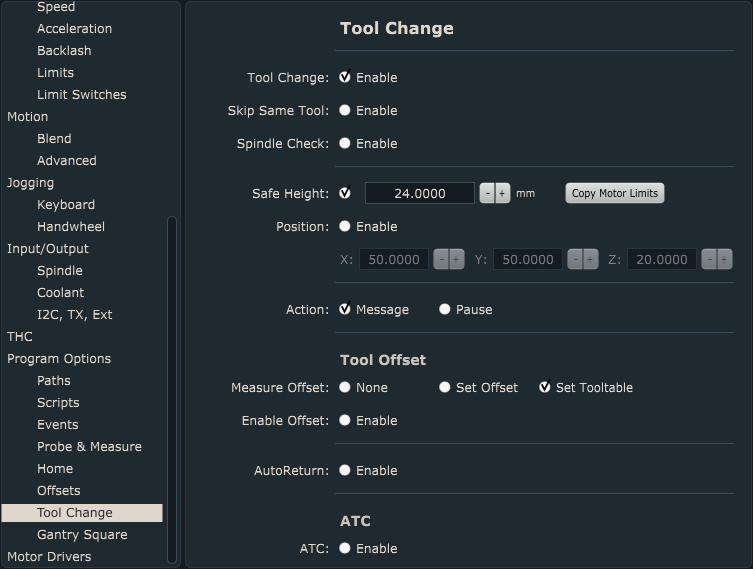Open Gantry Square settings page
Screen dimensions: 753x569
tap(82, 534)
